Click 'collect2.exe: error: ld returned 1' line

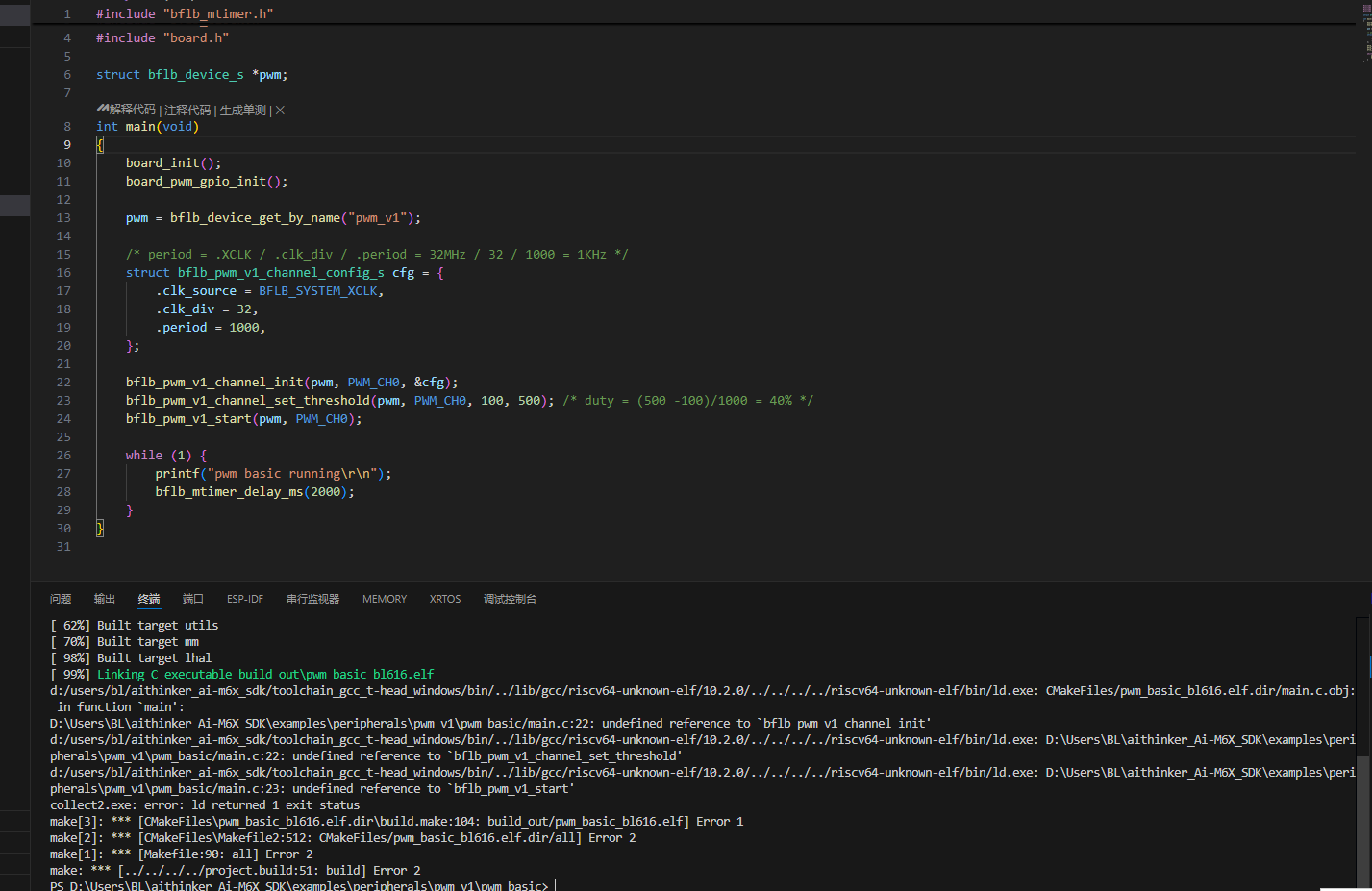pos(205,805)
